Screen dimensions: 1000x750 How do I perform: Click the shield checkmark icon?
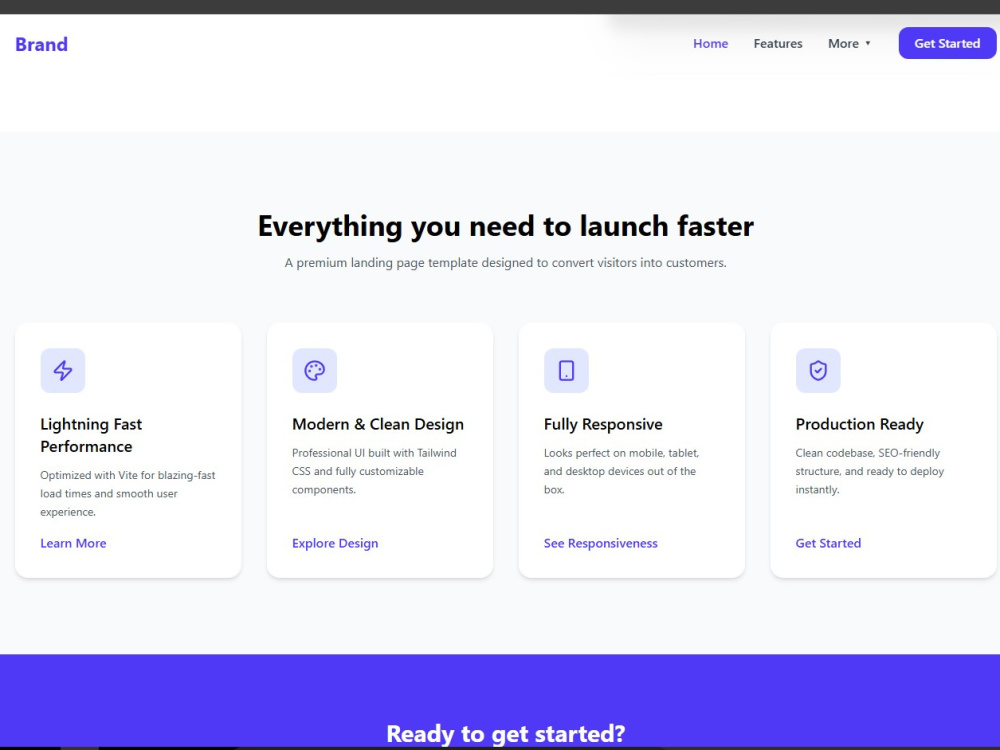click(x=818, y=371)
